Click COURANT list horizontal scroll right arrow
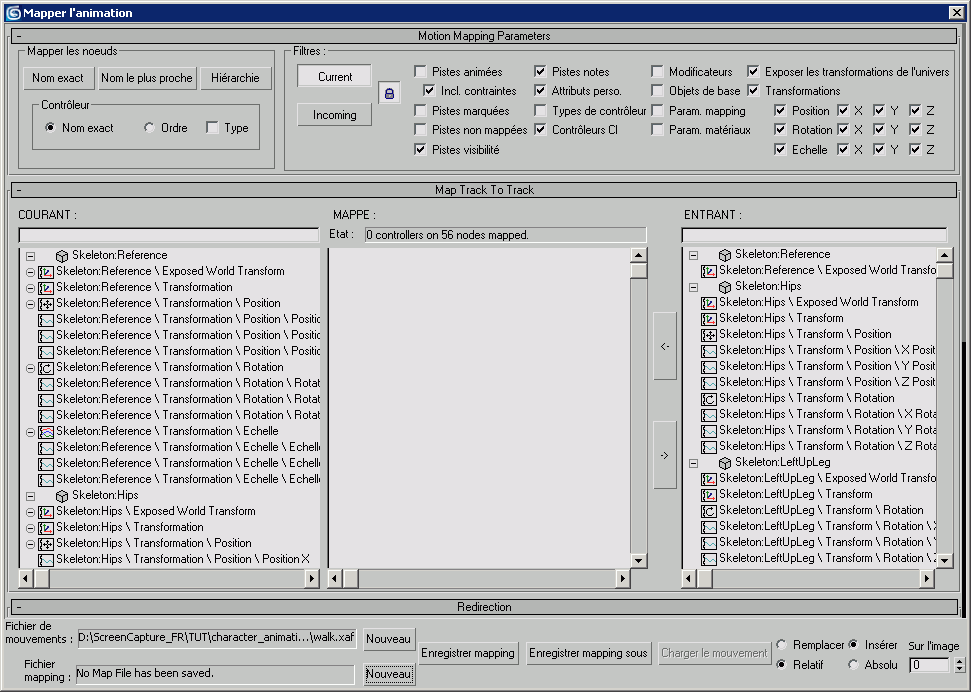 (x=311, y=578)
